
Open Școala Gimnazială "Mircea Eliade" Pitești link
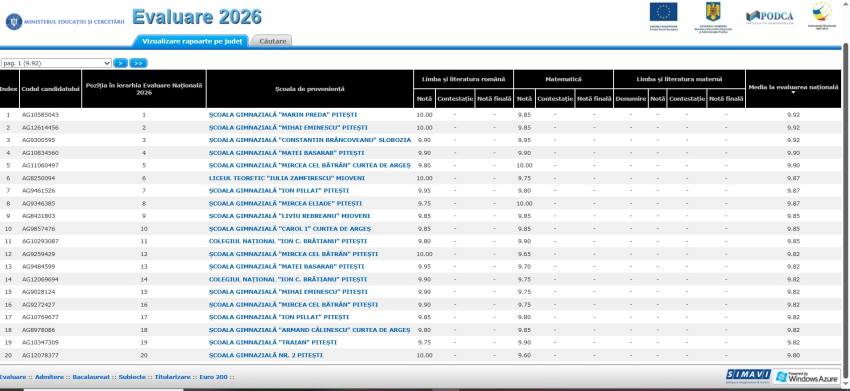click(x=285, y=203)
